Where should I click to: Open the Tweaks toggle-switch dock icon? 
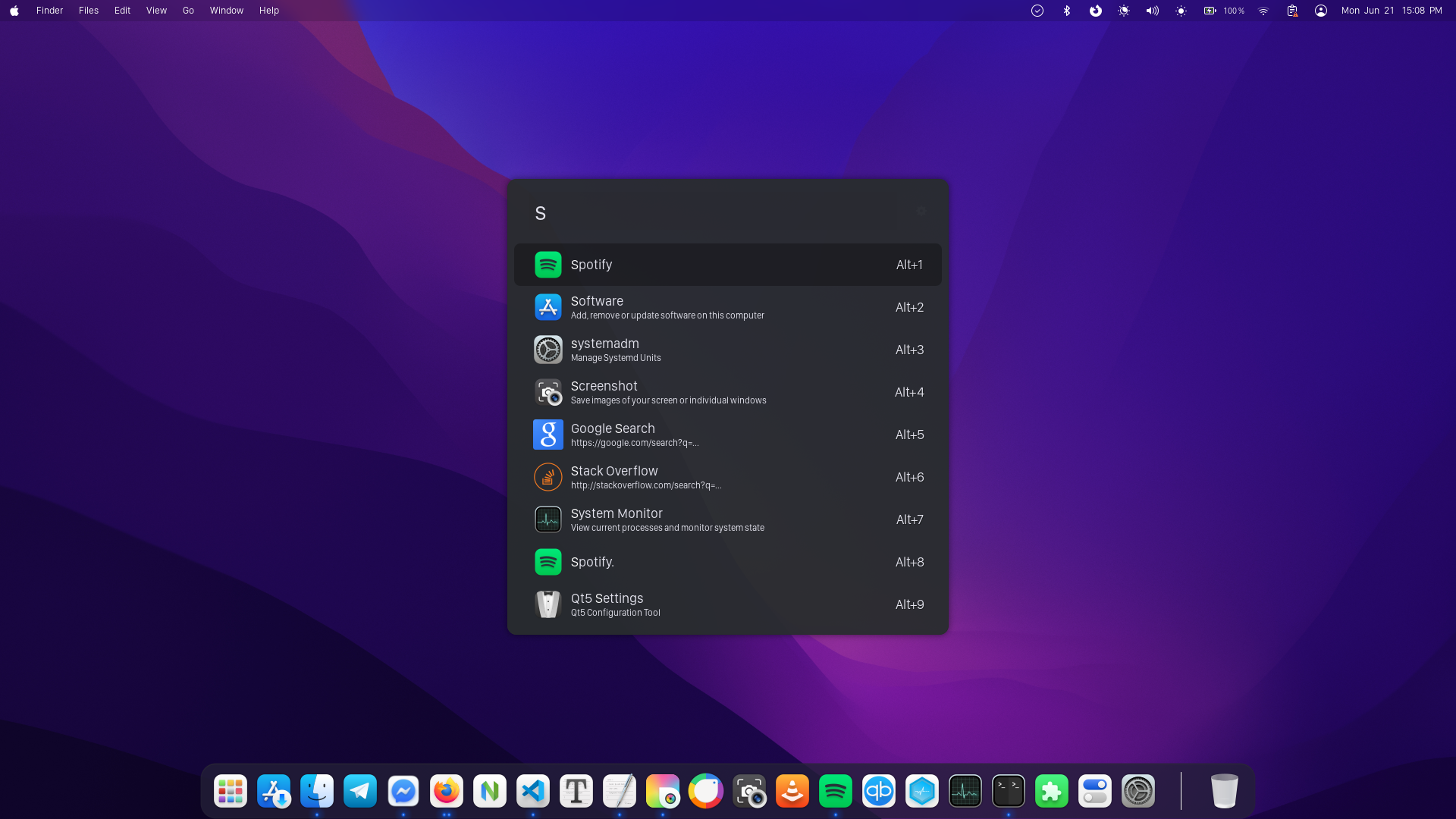point(1095,791)
